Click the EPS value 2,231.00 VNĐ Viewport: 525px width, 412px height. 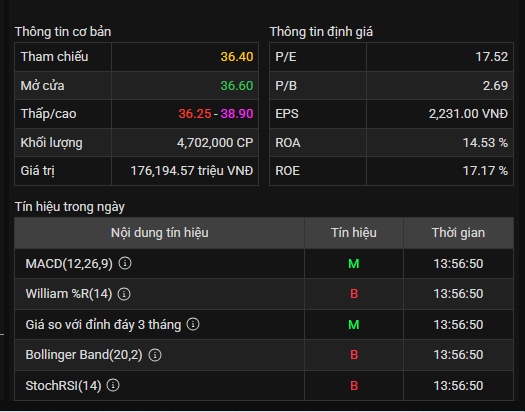(468, 114)
